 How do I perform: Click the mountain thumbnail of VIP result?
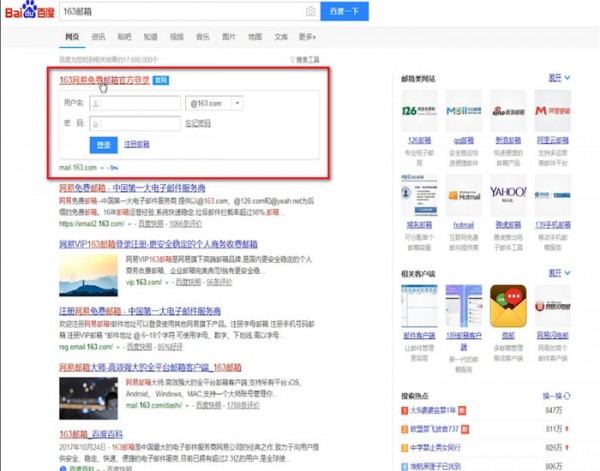pyautogui.click(x=88, y=275)
